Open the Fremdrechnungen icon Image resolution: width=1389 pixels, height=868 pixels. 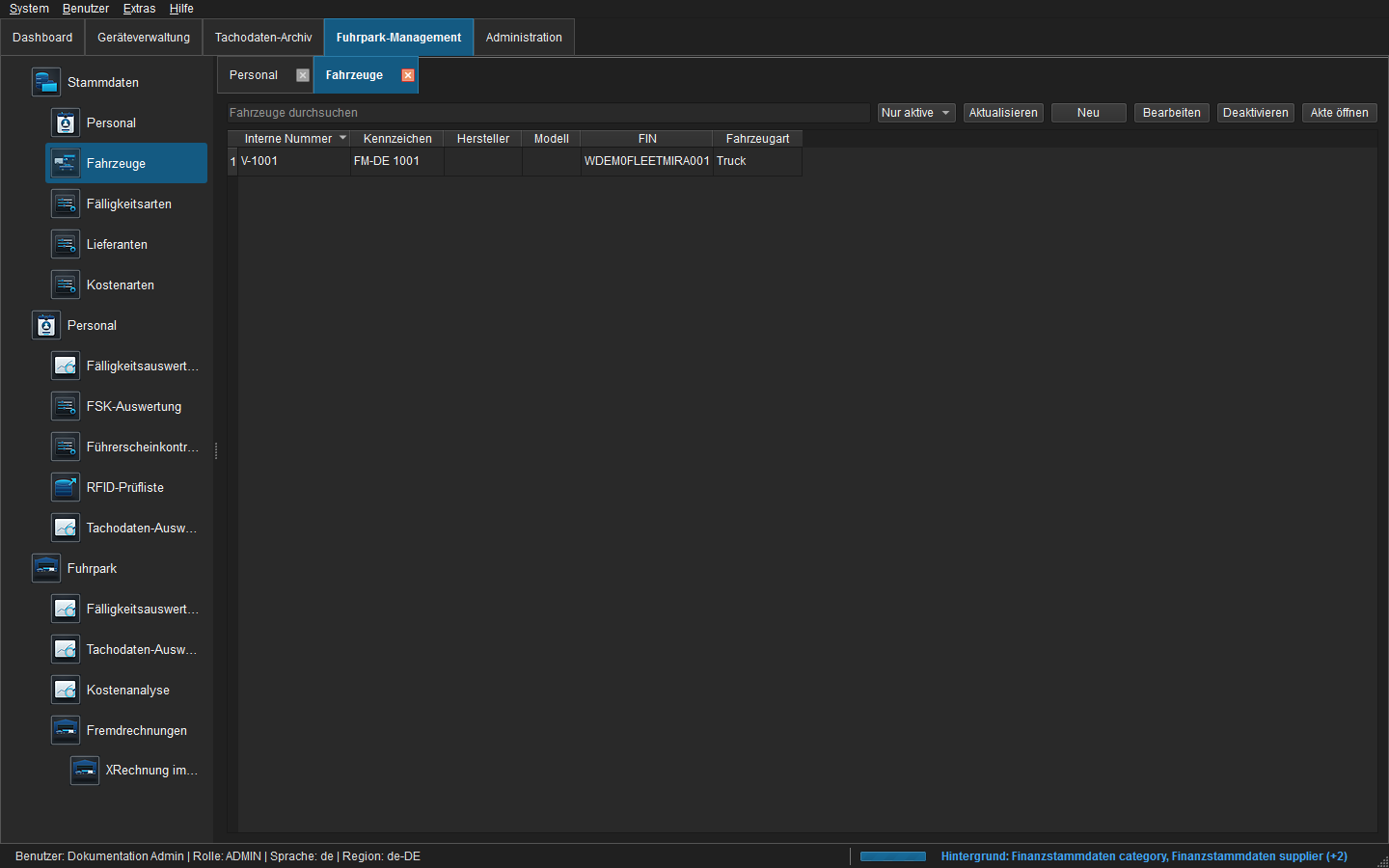coord(66,730)
